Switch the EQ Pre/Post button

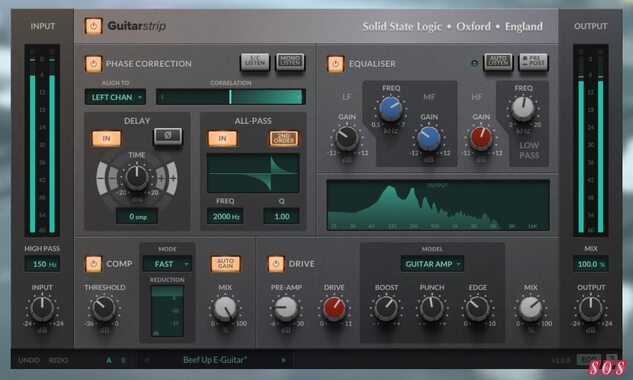pos(533,62)
